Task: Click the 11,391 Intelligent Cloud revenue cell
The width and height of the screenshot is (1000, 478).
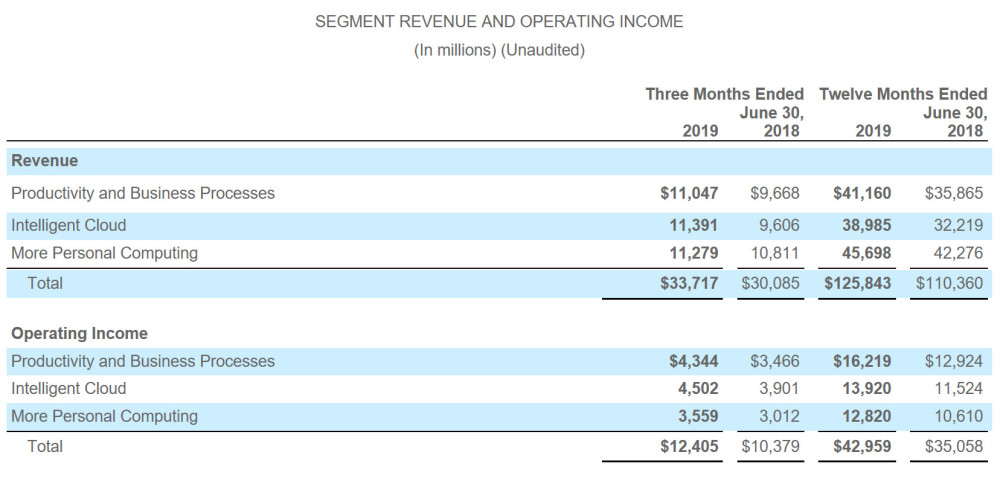Action: pyautogui.click(x=693, y=225)
